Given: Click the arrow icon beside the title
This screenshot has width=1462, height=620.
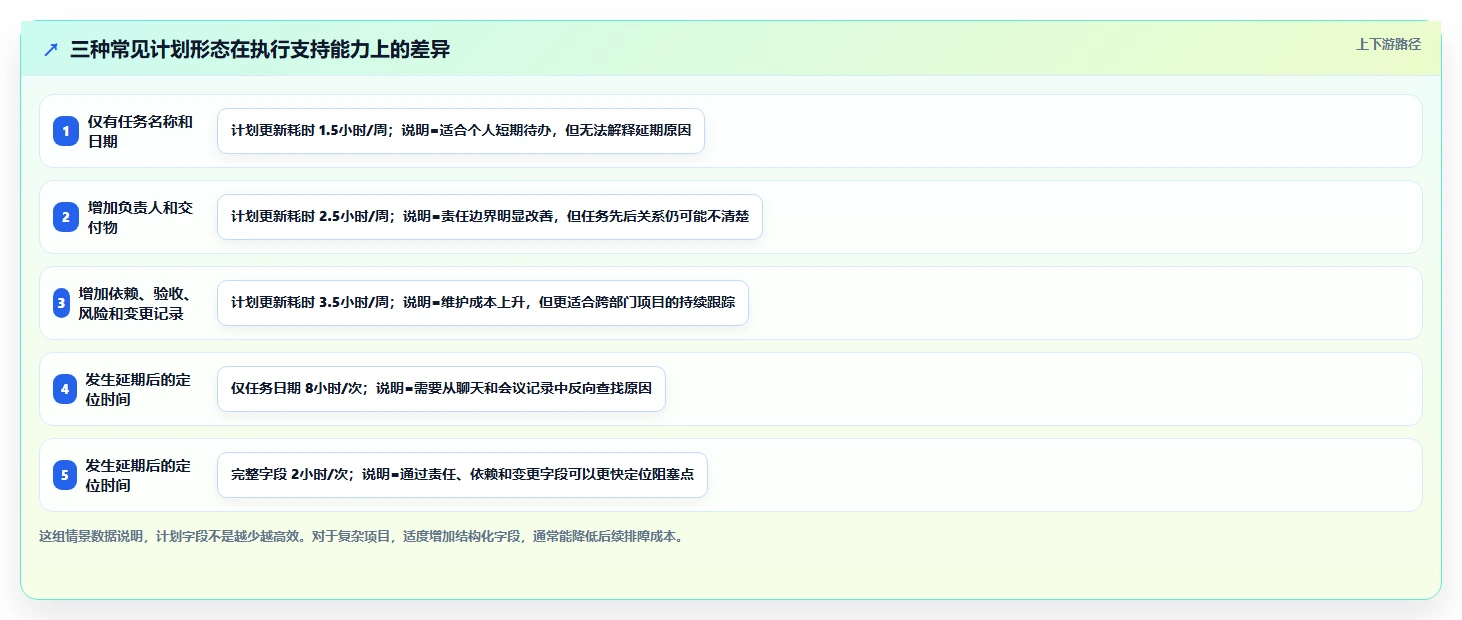Looking at the screenshot, I should point(51,50).
